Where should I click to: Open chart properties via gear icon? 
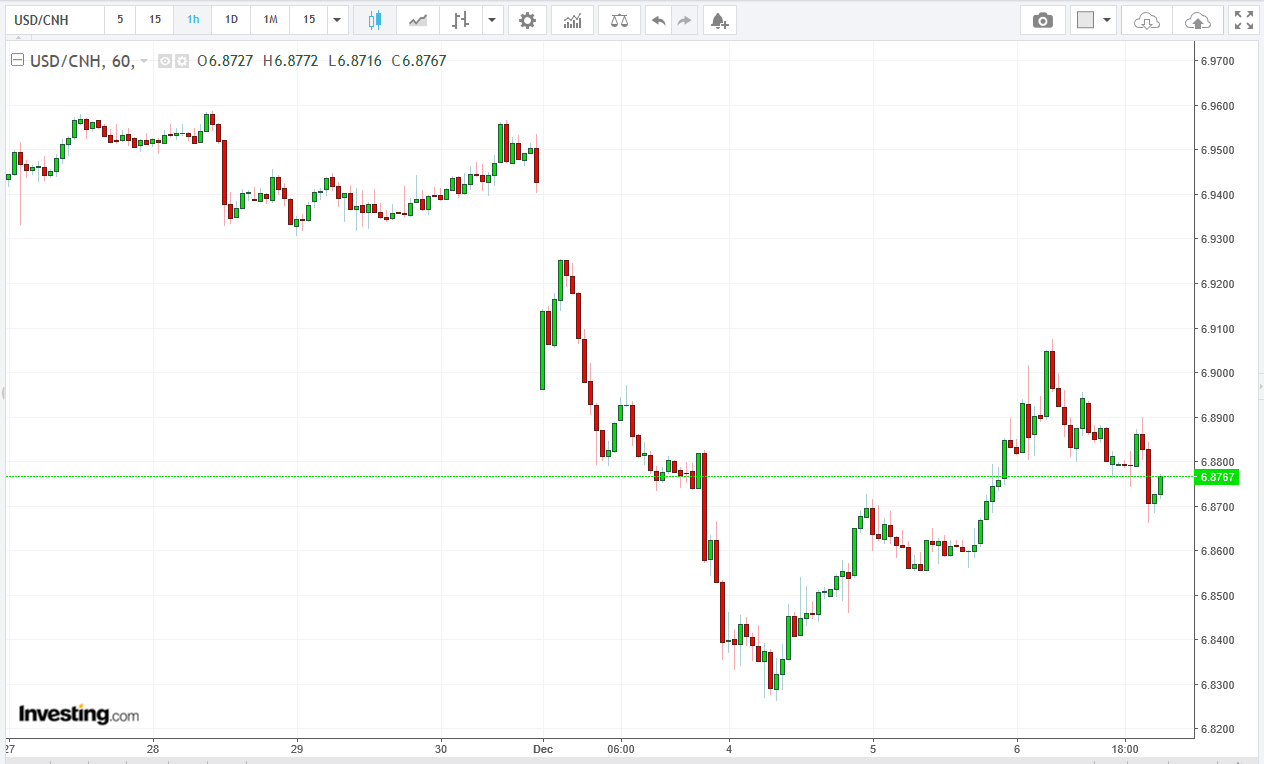(x=527, y=20)
